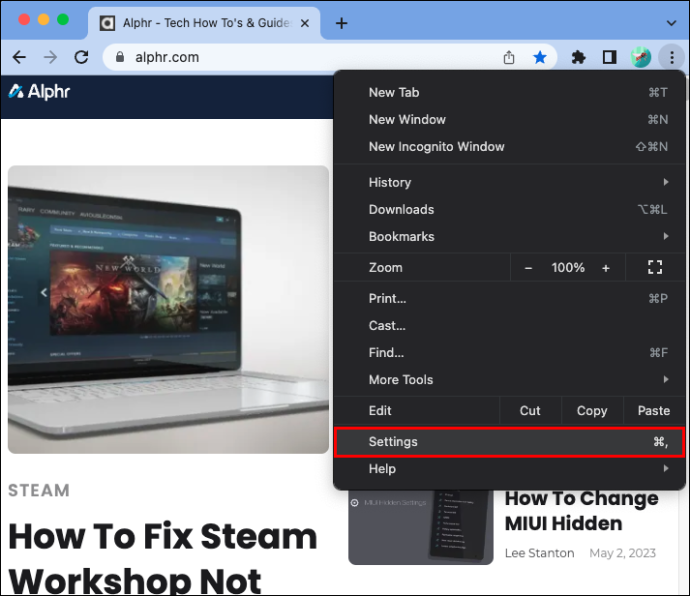Open a new tab with plus button
Image resolution: width=690 pixels, height=596 pixels.
click(341, 23)
